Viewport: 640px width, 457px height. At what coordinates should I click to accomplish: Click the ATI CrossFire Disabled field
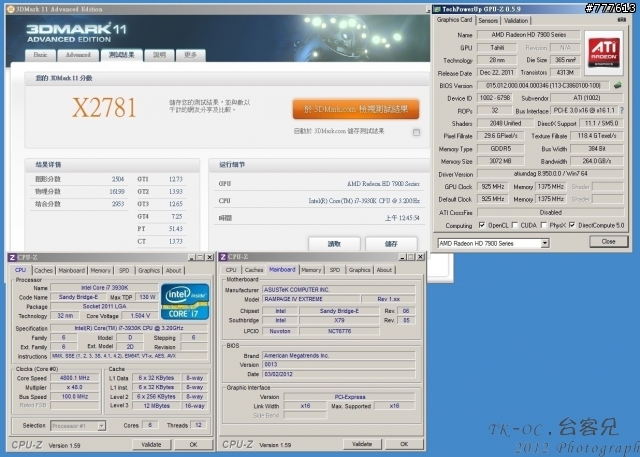[550, 213]
